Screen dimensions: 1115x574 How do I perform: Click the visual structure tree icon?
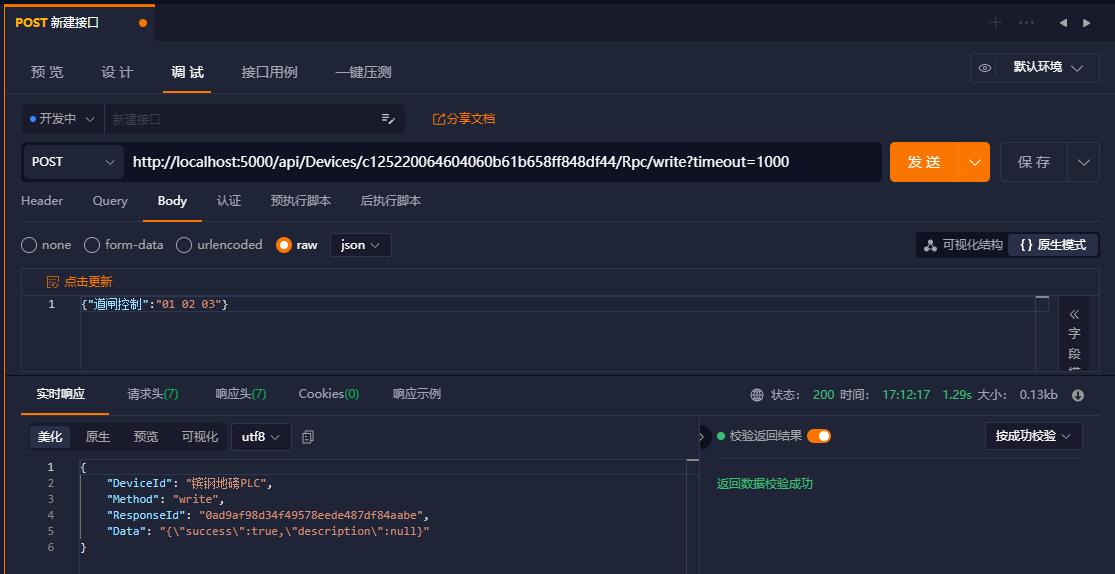pyautogui.click(x=929, y=245)
